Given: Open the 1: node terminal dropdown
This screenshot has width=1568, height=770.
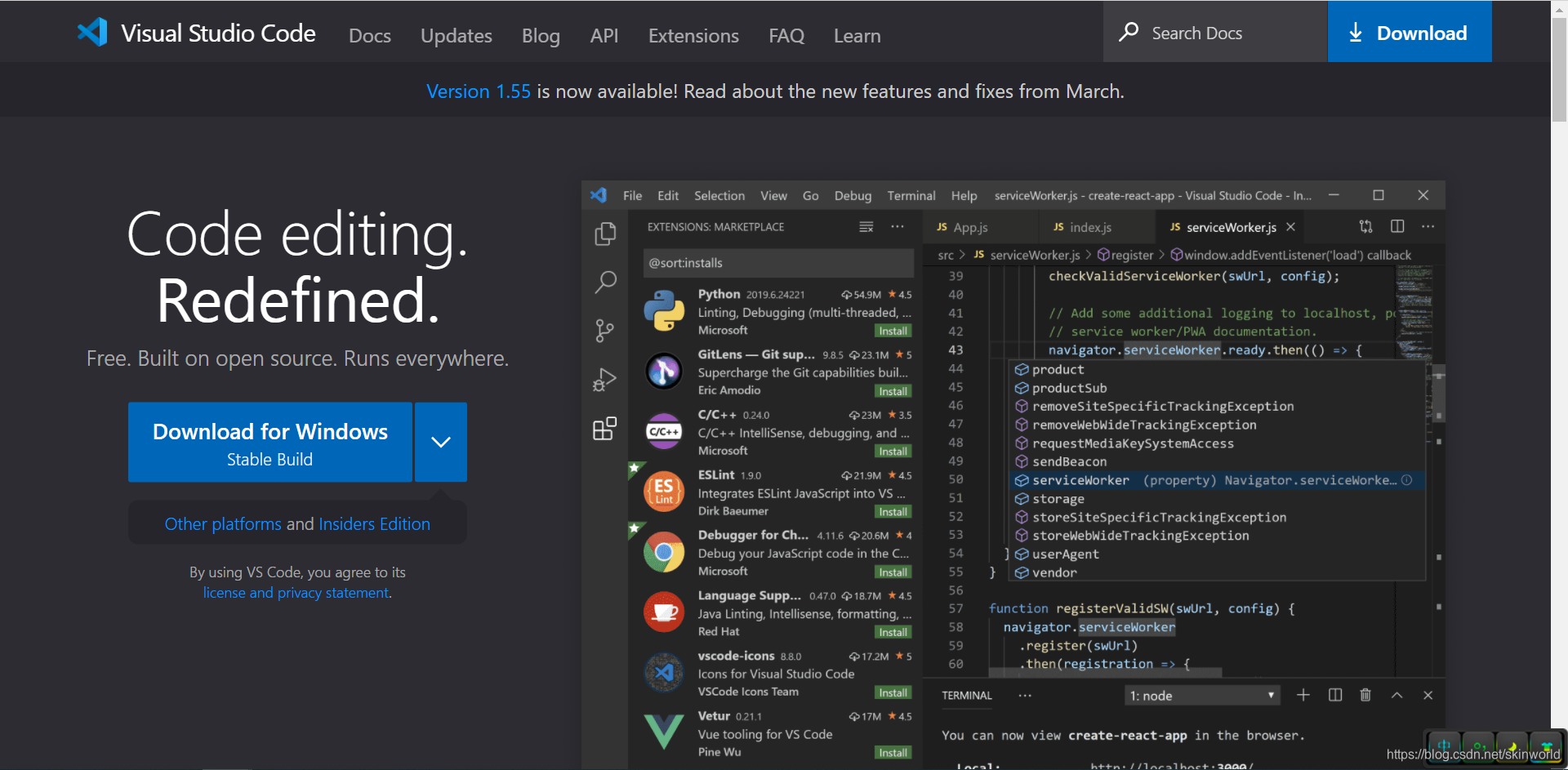Looking at the screenshot, I should coord(1200,695).
